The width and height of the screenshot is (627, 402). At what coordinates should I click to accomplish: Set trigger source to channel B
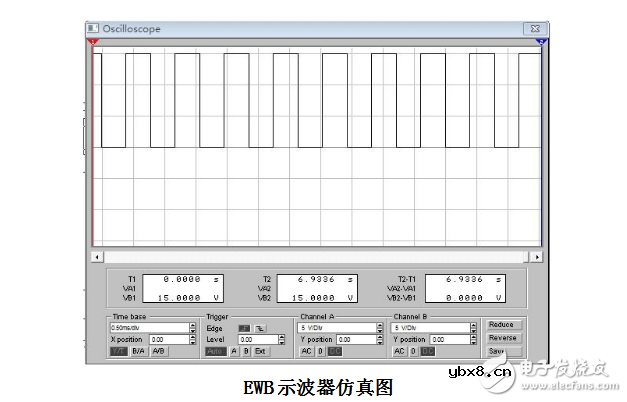click(x=246, y=351)
